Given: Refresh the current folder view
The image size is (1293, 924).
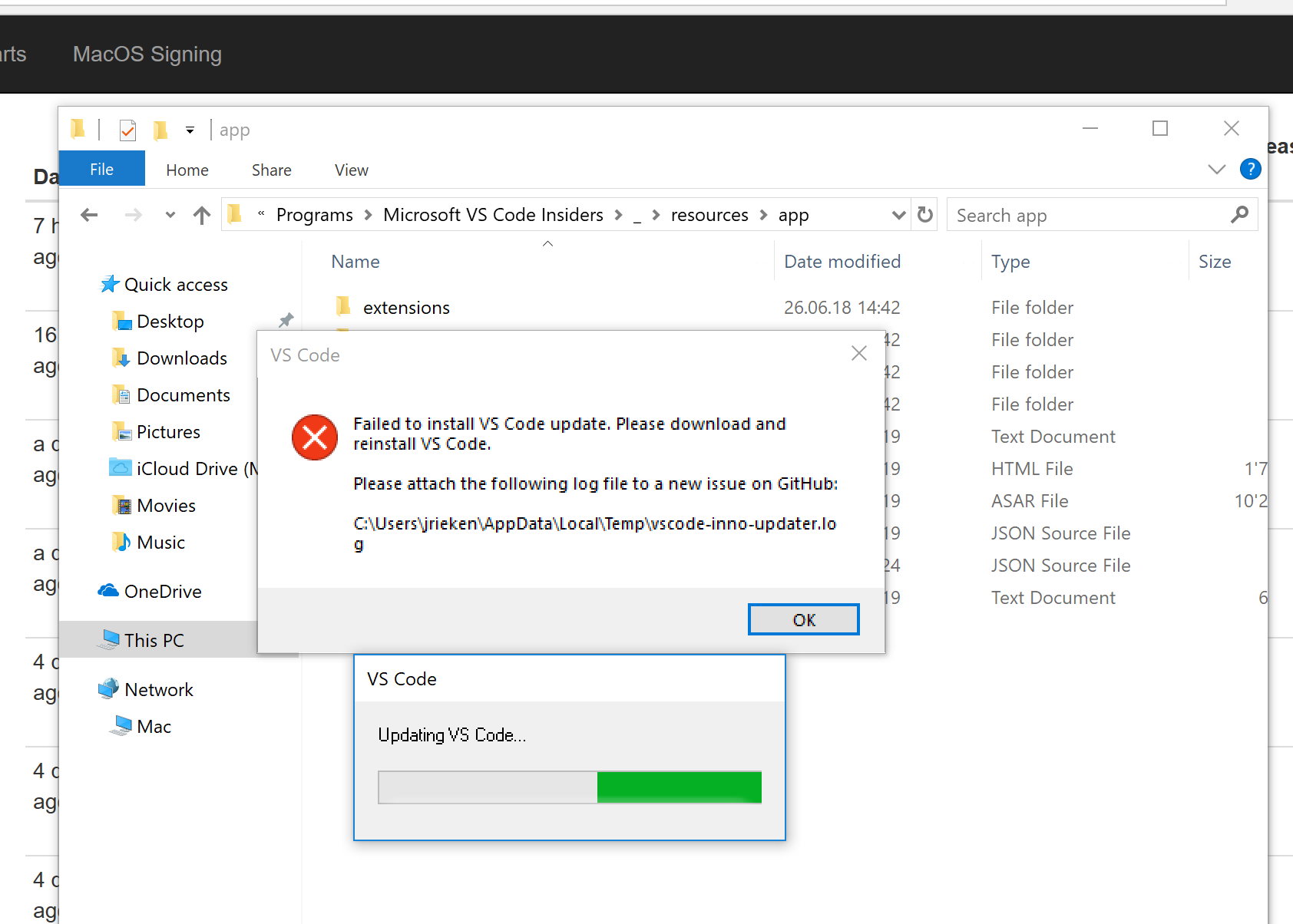Looking at the screenshot, I should 924,215.
